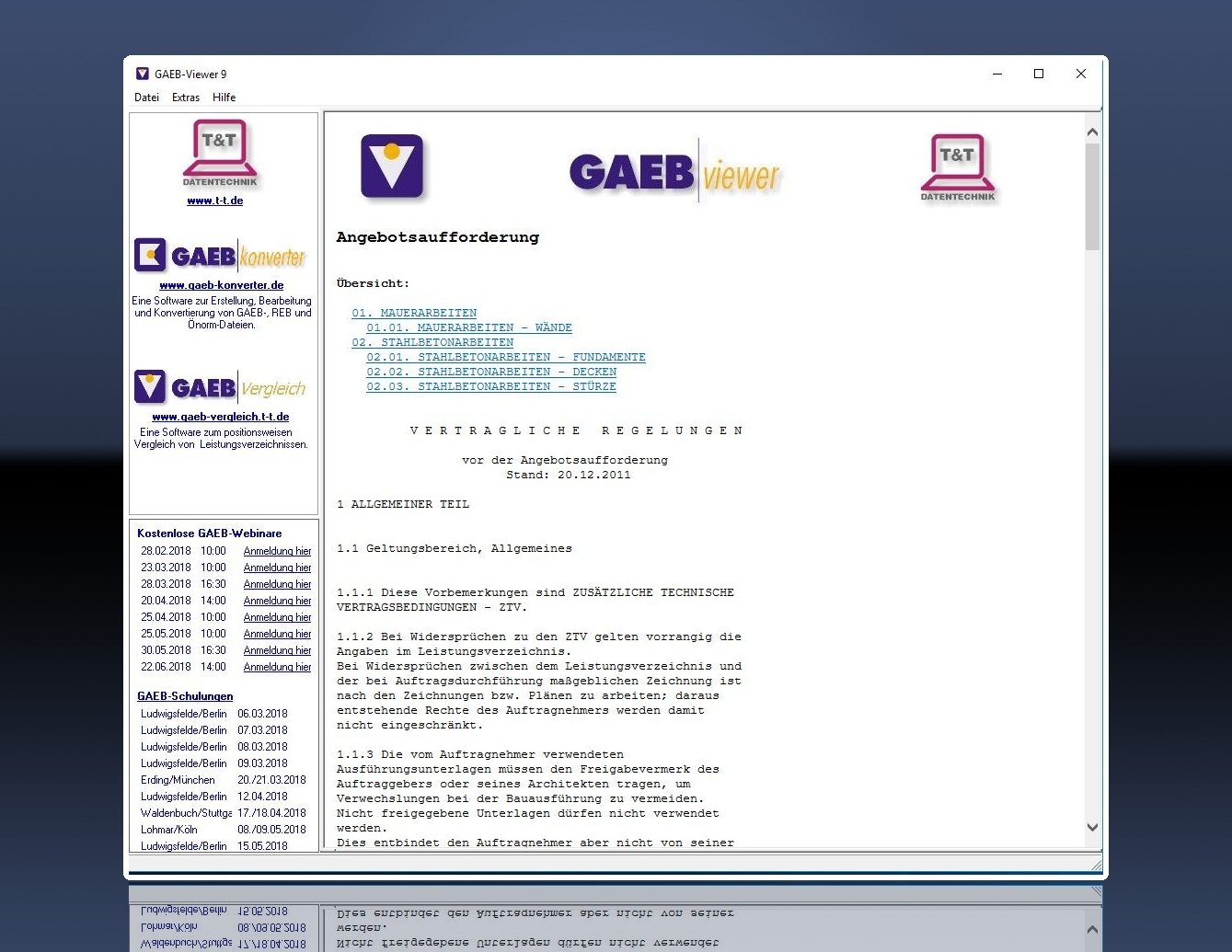Click Anmeldung hier for the 28.02.2018 webinar
This screenshot has width=1232, height=952.
point(277,550)
